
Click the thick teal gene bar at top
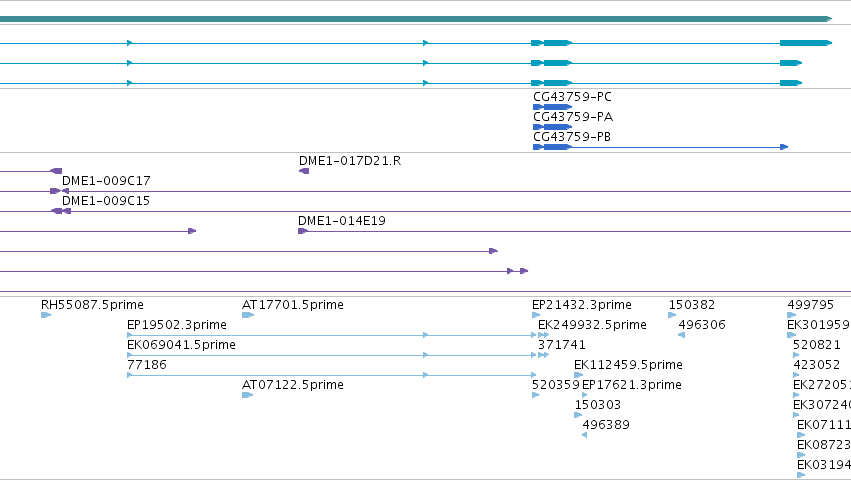[416, 19]
